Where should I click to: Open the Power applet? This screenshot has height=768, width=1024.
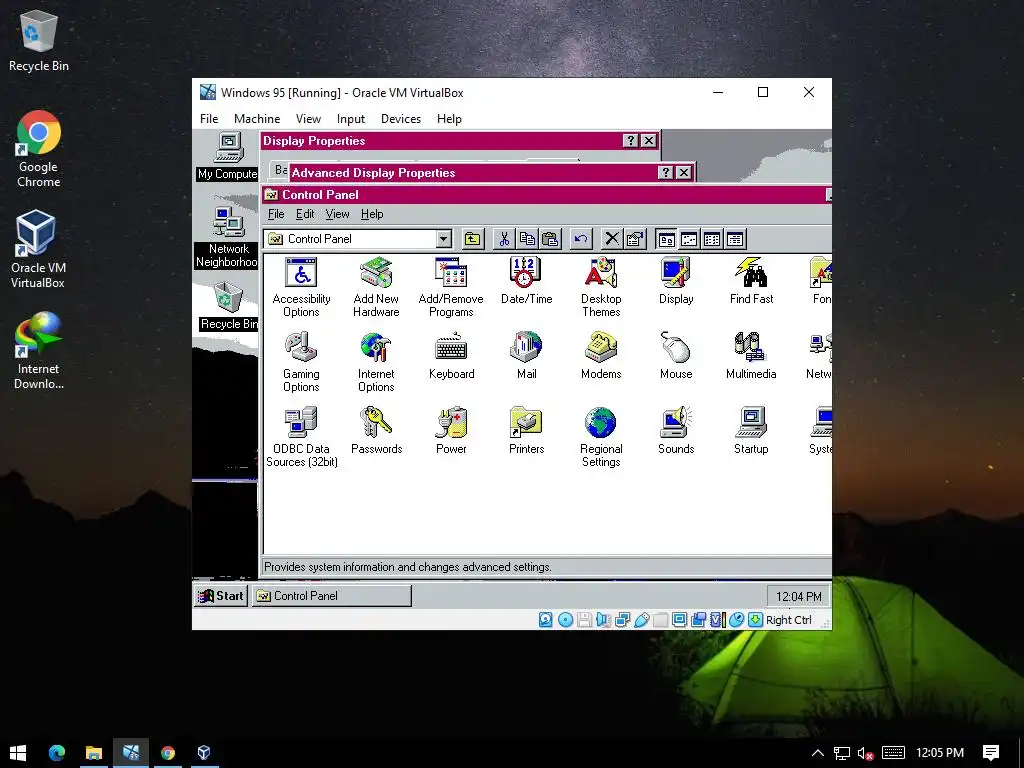click(451, 431)
